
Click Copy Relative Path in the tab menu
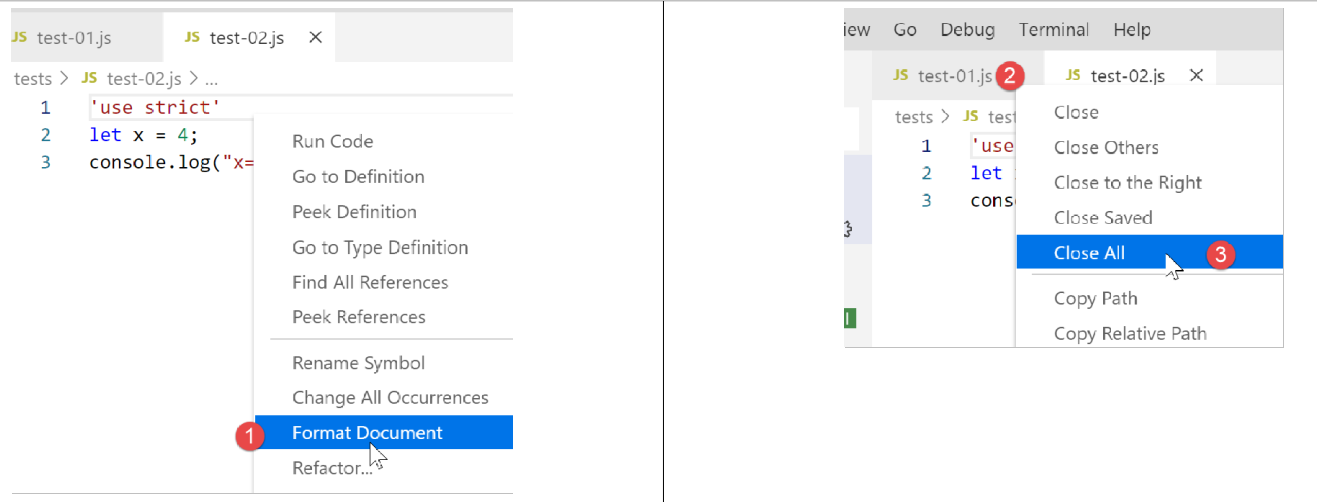point(1130,334)
